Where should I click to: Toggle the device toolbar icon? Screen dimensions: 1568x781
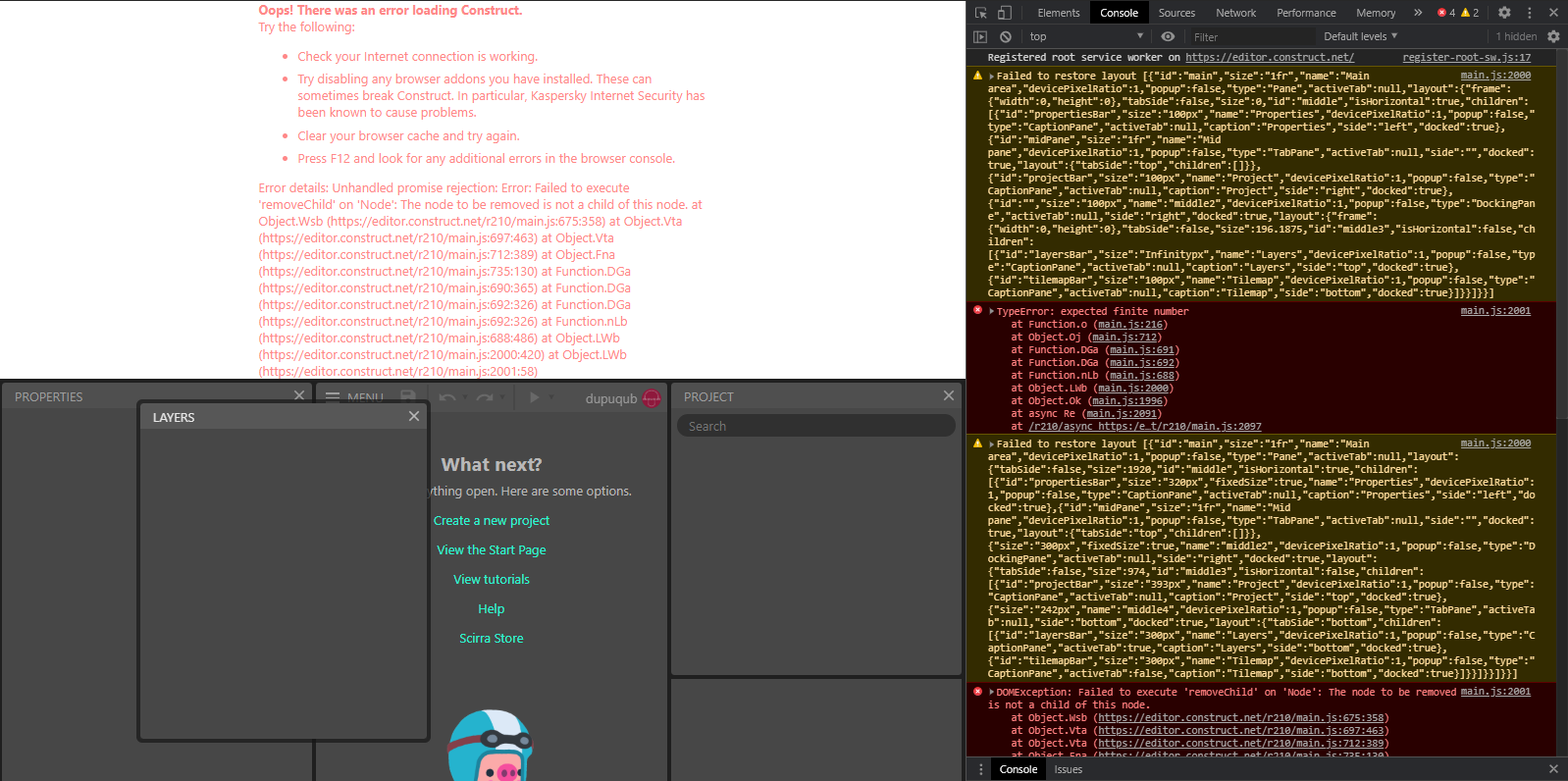(1005, 13)
